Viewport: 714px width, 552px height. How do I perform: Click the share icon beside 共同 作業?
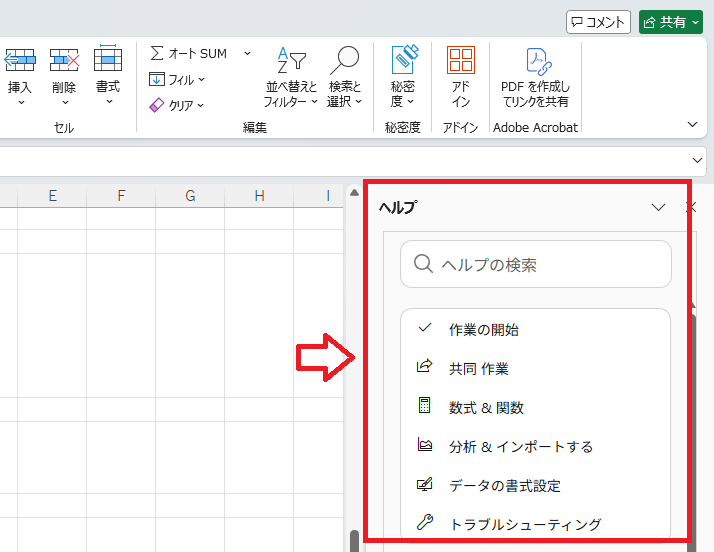tap(424, 366)
